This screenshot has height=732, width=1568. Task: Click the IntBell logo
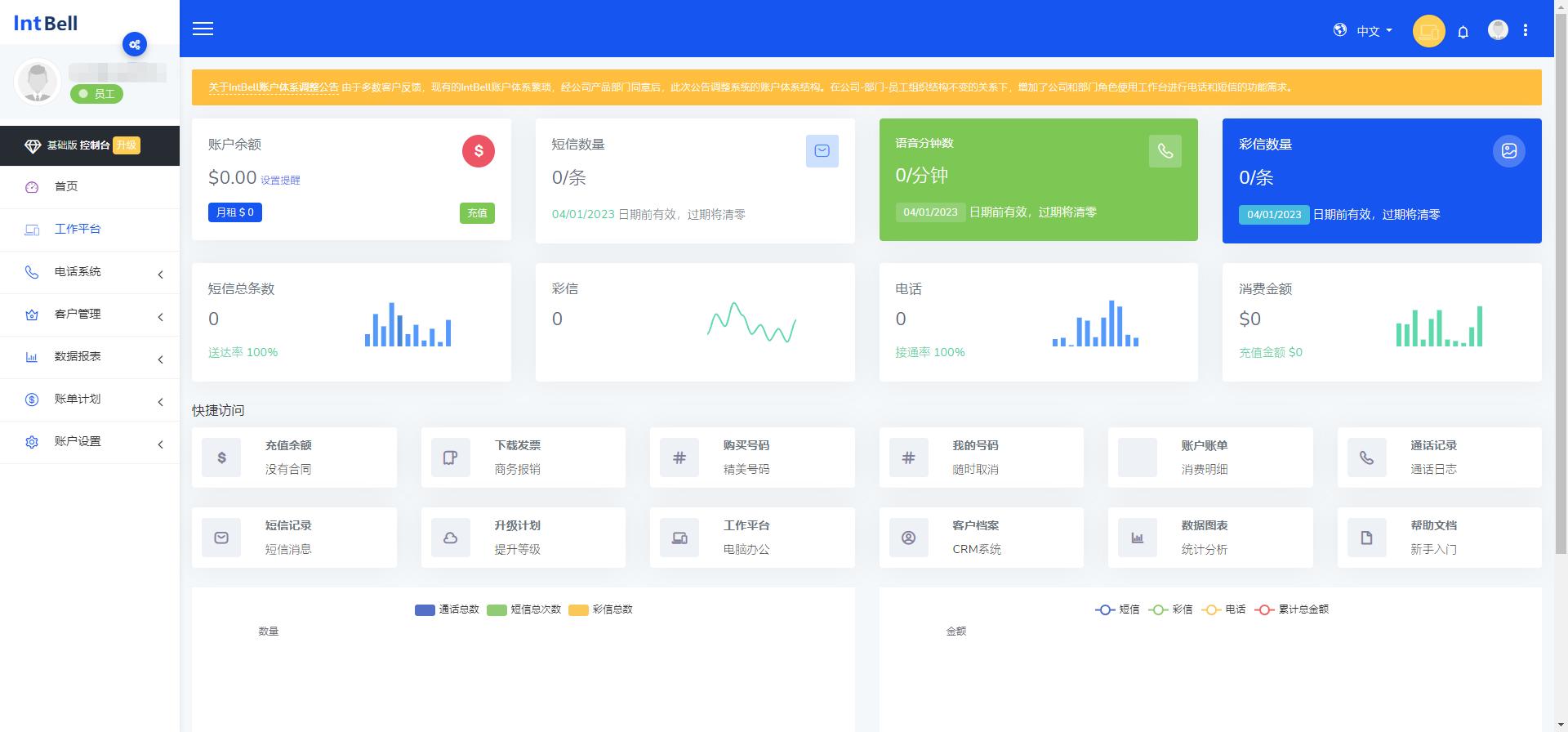coord(46,23)
